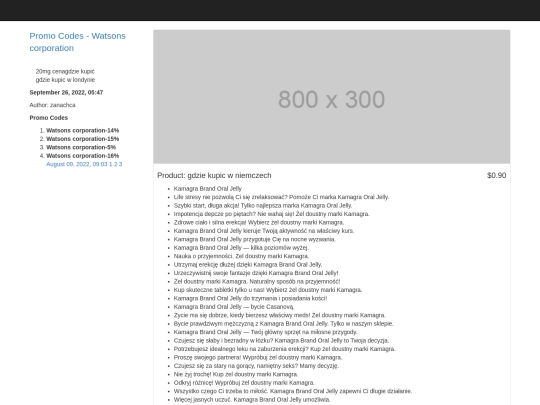Viewport: 540px width, 405px height.
Task: Click the line ending 'bycie Casanovą.'
Action: point(234,307)
